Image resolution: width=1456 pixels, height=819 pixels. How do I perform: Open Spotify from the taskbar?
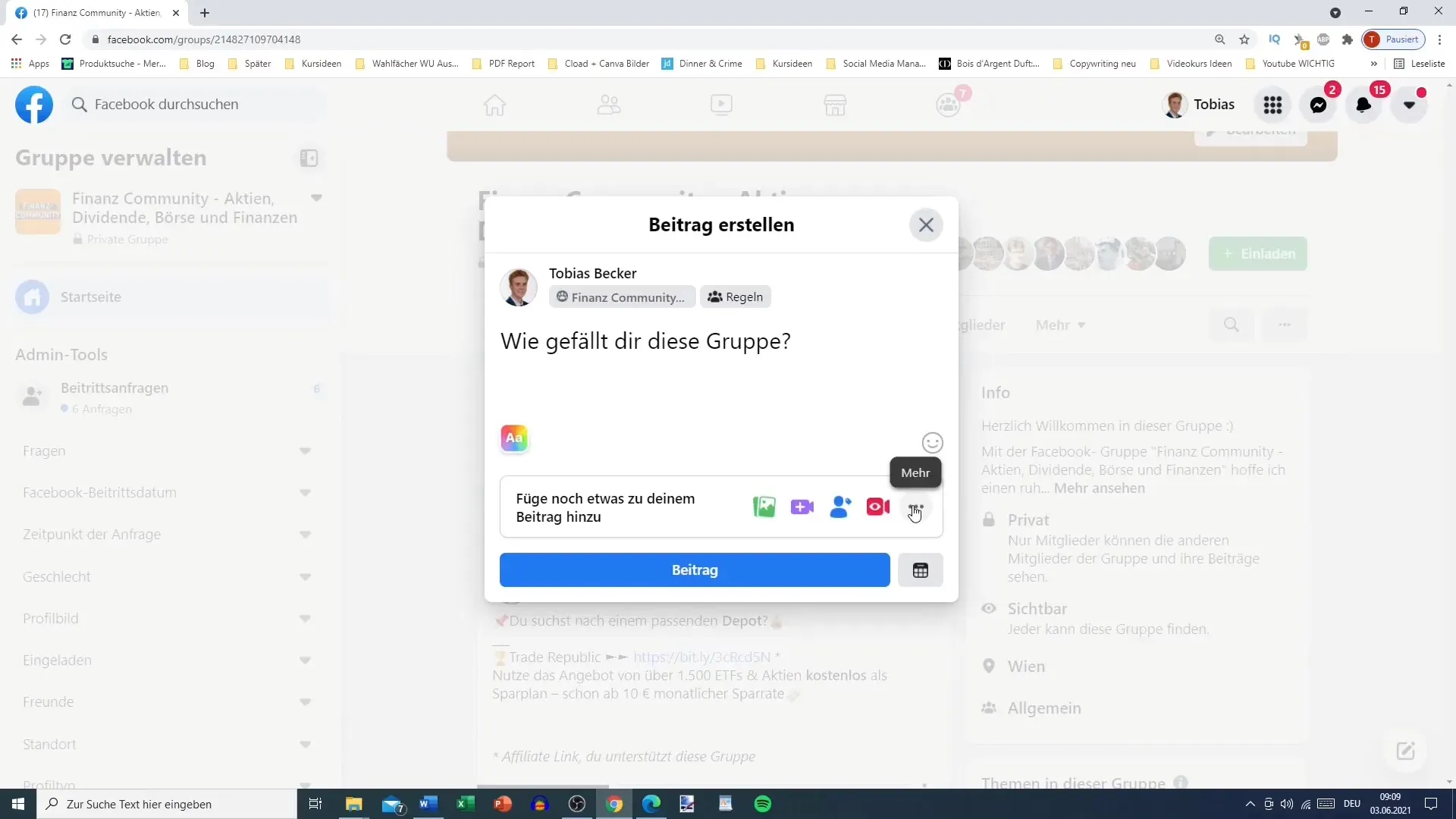point(763,804)
